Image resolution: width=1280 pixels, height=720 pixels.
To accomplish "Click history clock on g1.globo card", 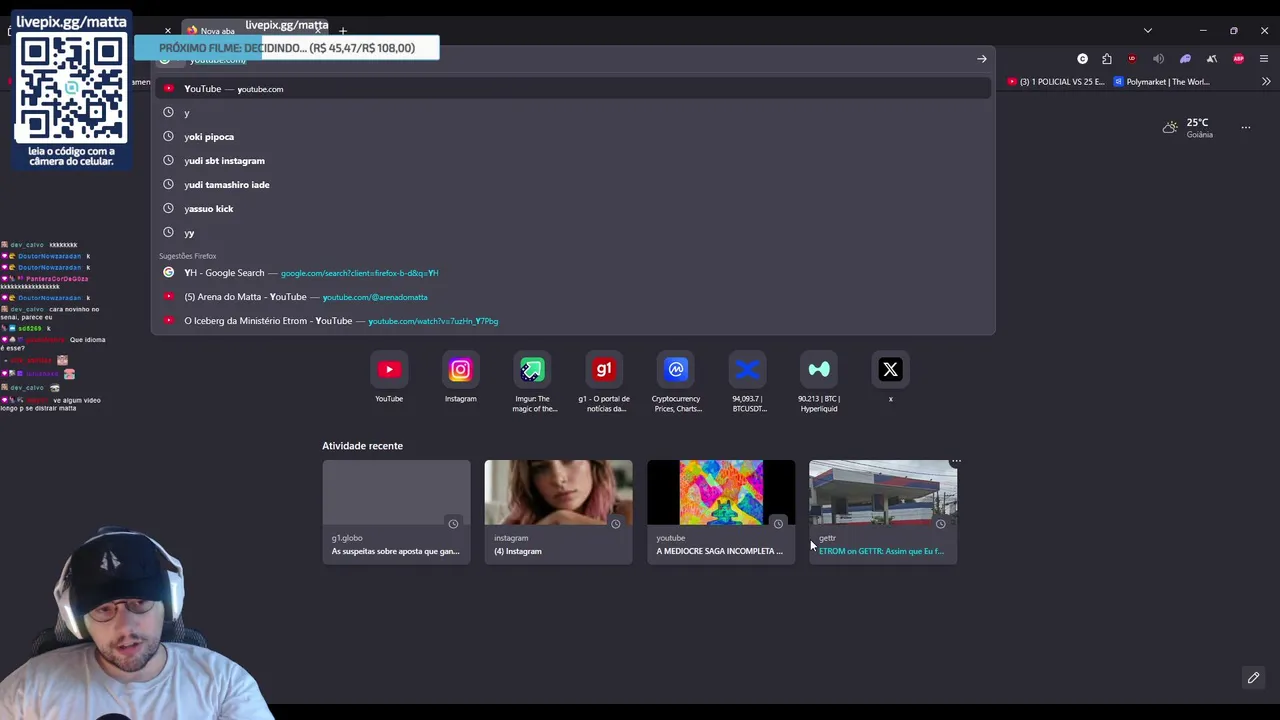I will (453, 524).
